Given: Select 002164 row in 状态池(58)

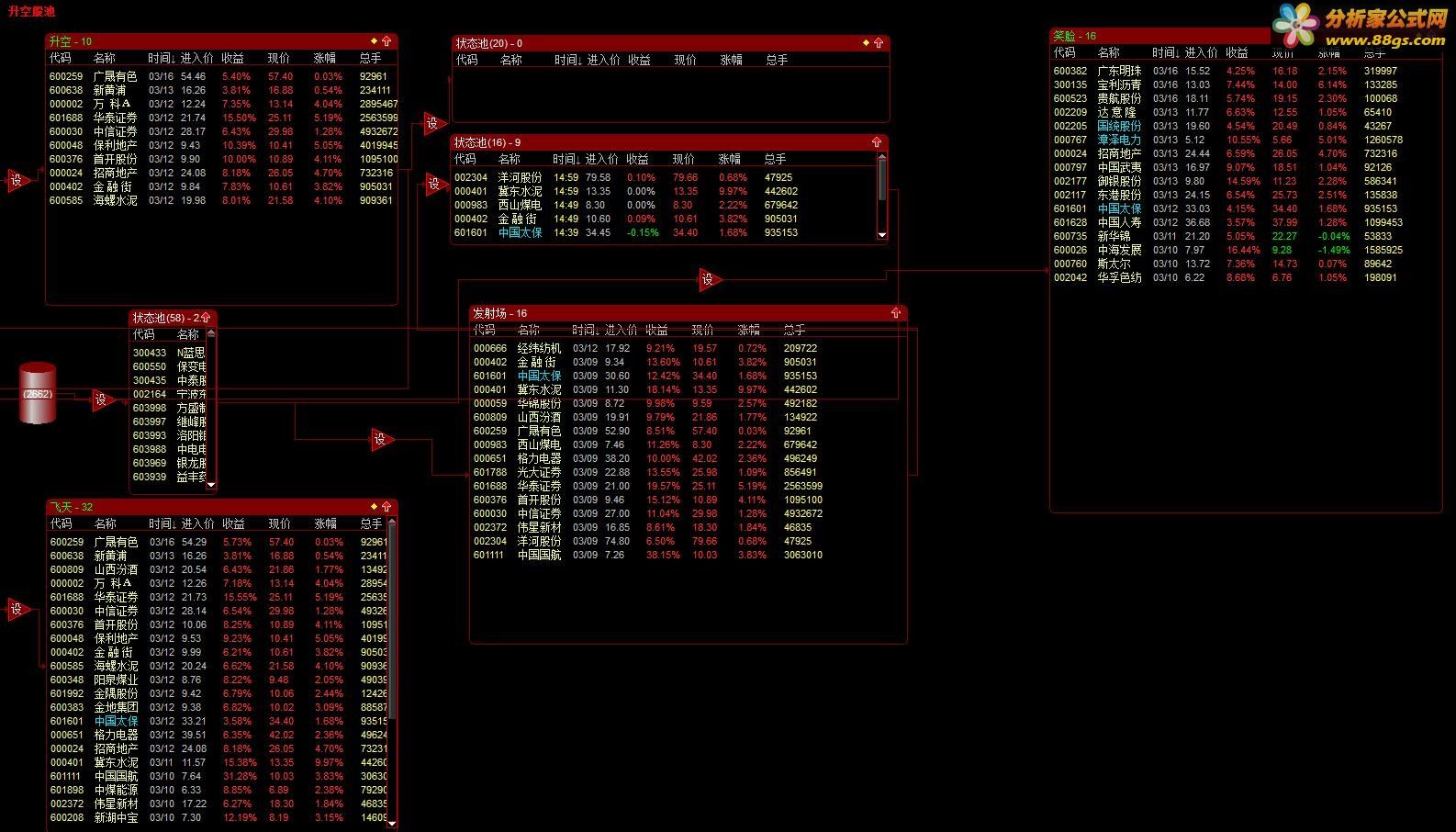Looking at the screenshot, I should (x=169, y=394).
